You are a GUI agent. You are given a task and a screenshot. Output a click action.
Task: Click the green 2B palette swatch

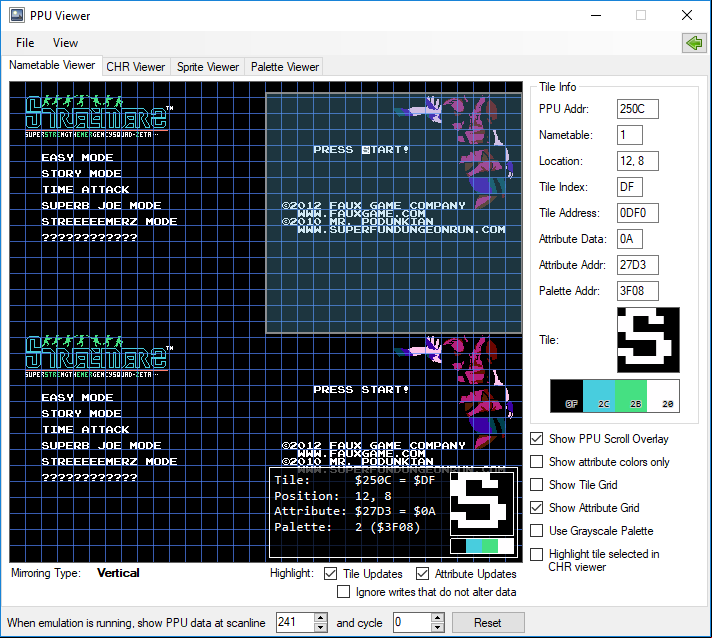point(631,396)
